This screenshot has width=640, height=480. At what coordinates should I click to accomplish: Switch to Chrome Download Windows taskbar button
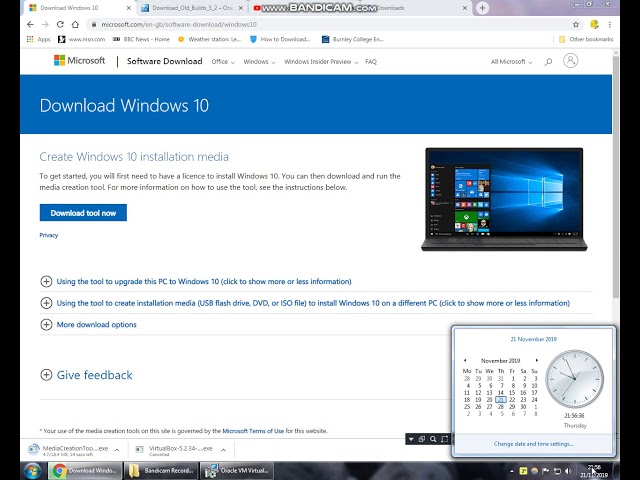pos(85,471)
